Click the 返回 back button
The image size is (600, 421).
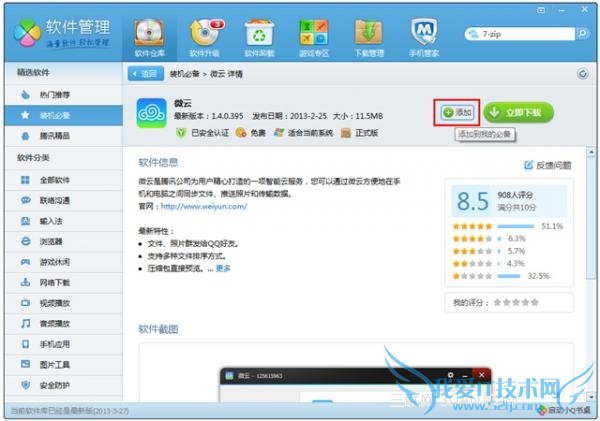(x=145, y=74)
